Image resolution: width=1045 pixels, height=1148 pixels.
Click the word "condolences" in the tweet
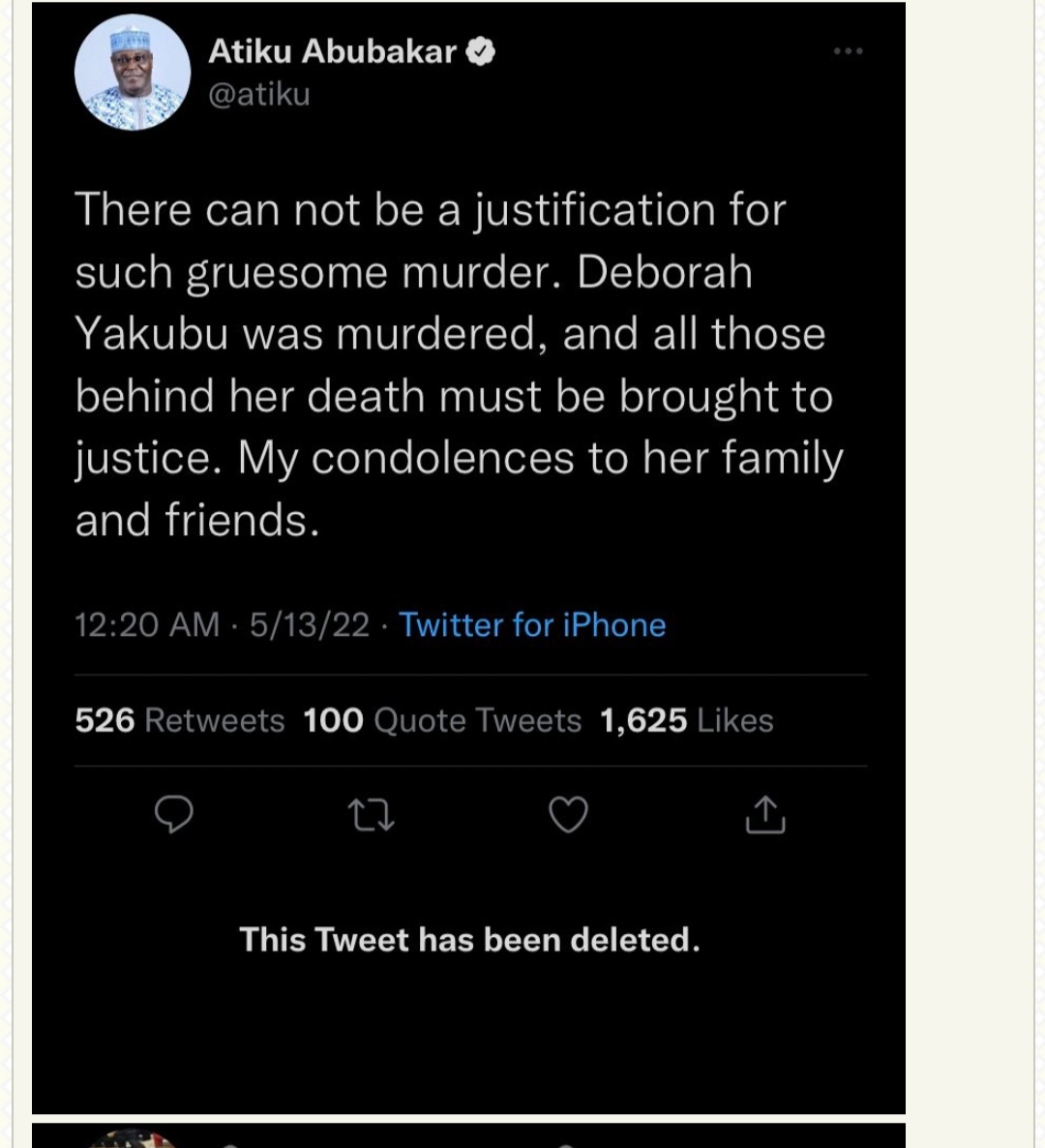[x=442, y=458]
